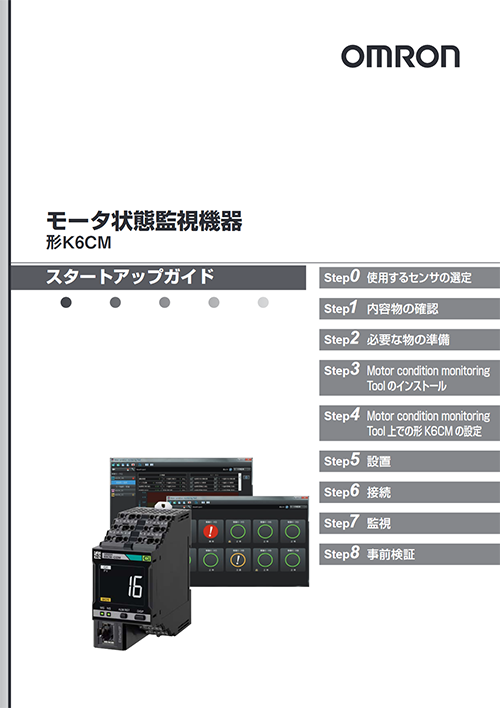Click the Ethernet port on the K6CM device
Image resolution: width=500 pixels, height=708 pixels.
(x=108, y=633)
